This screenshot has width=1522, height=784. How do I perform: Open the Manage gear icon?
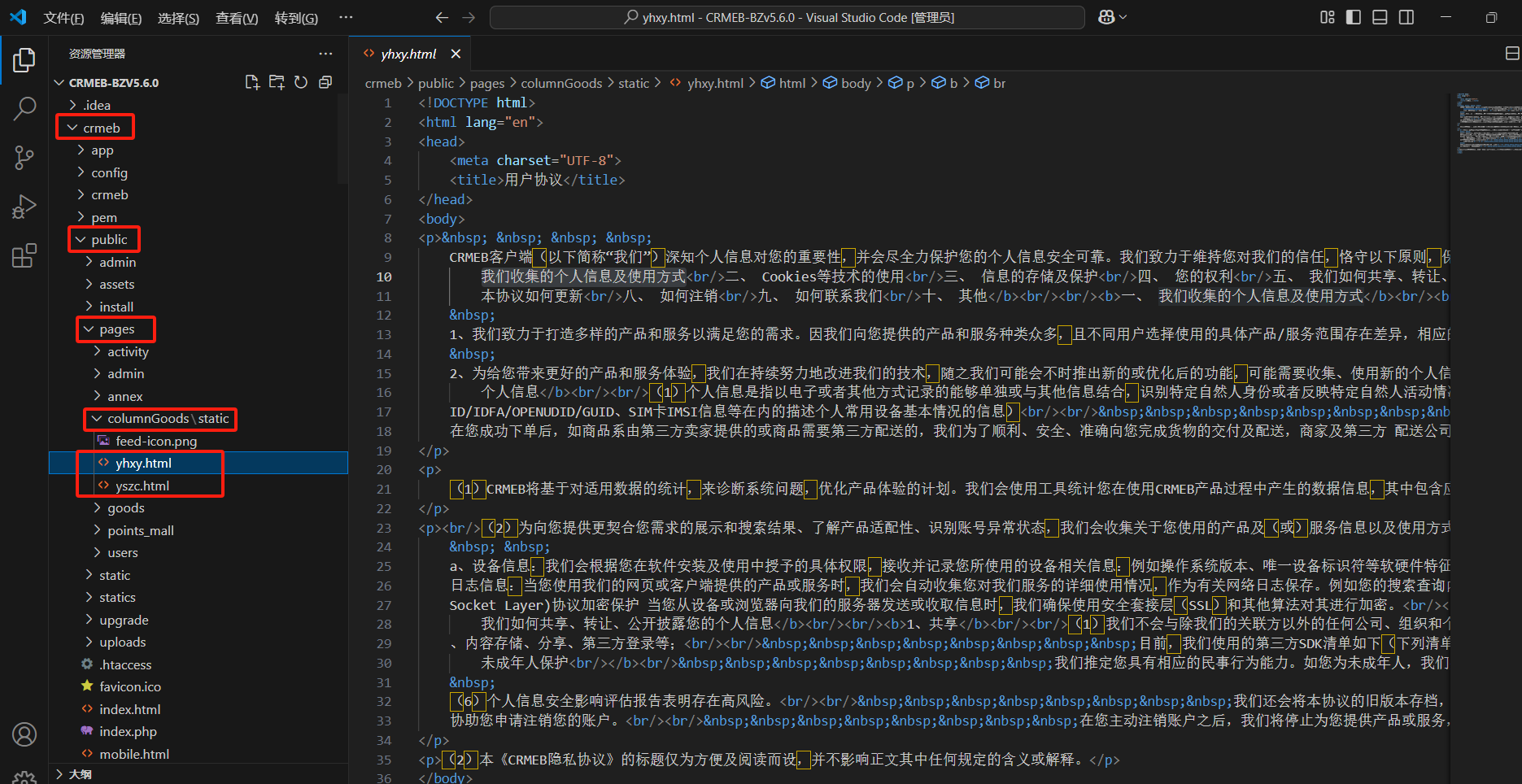coord(24,777)
